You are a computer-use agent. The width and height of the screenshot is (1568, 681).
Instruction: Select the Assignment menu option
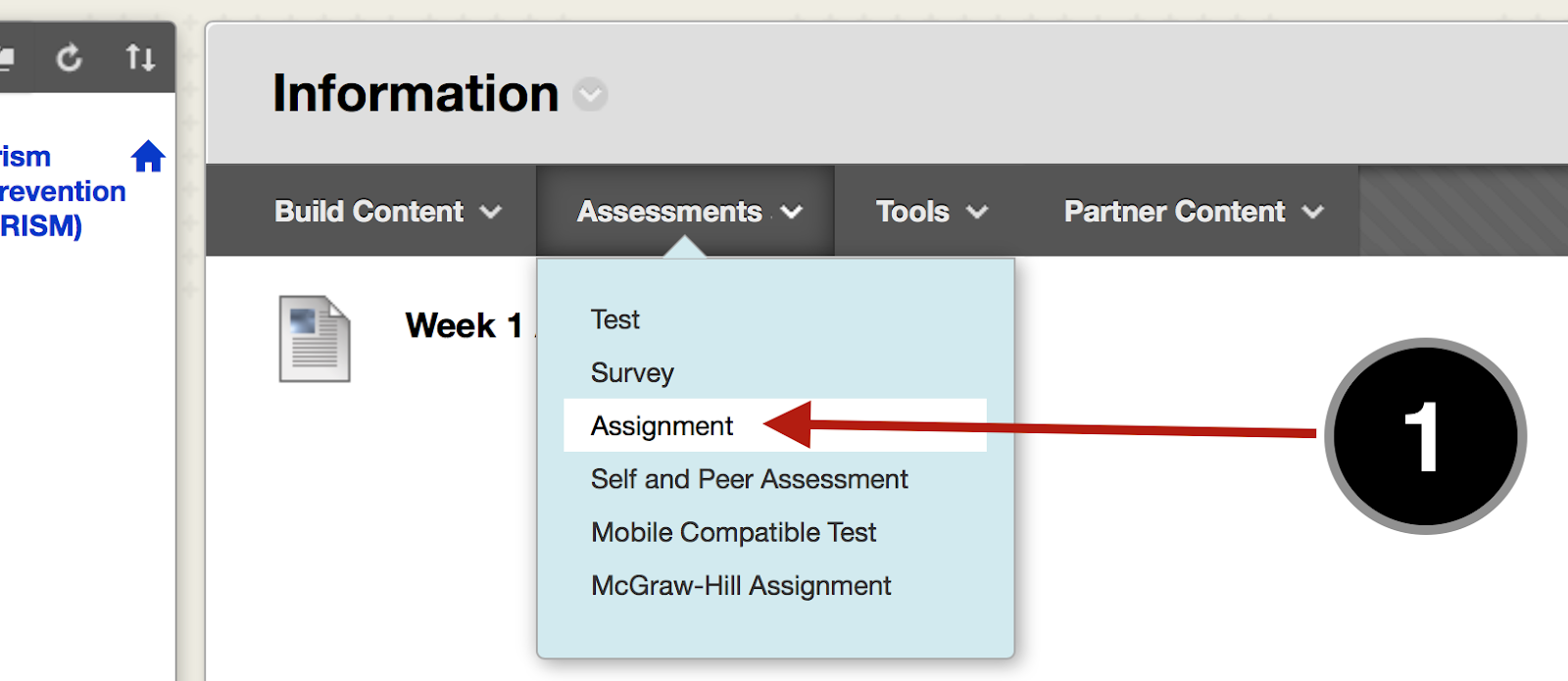click(x=662, y=426)
